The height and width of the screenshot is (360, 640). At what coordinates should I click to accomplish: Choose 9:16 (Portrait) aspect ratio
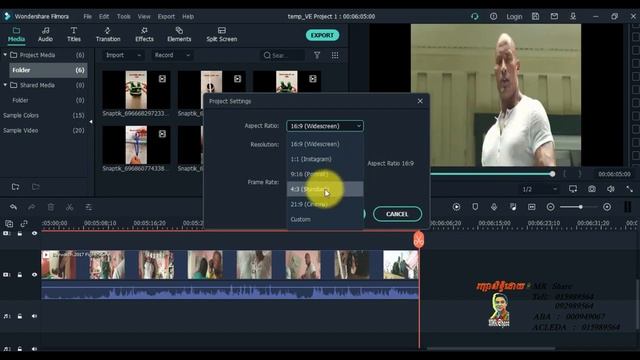click(x=325, y=174)
